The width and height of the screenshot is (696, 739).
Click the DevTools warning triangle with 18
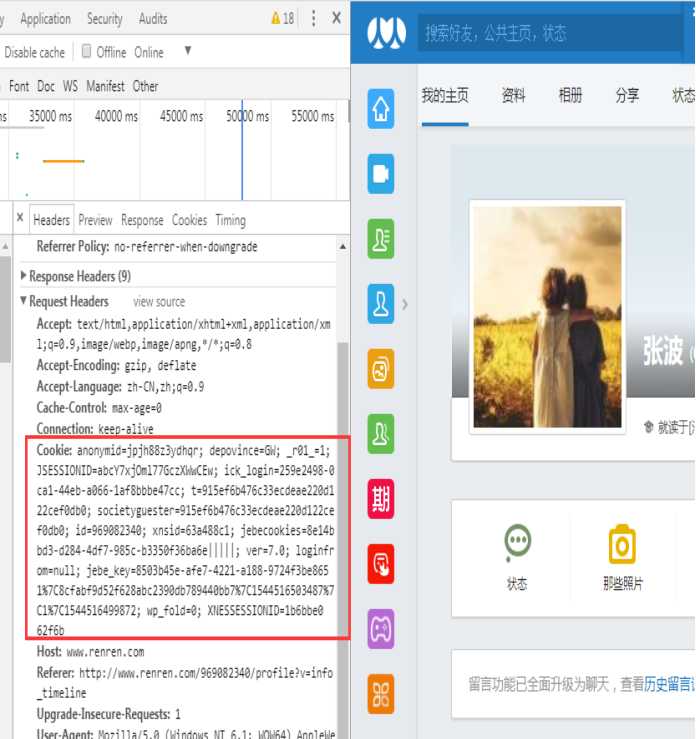pos(283,18)
